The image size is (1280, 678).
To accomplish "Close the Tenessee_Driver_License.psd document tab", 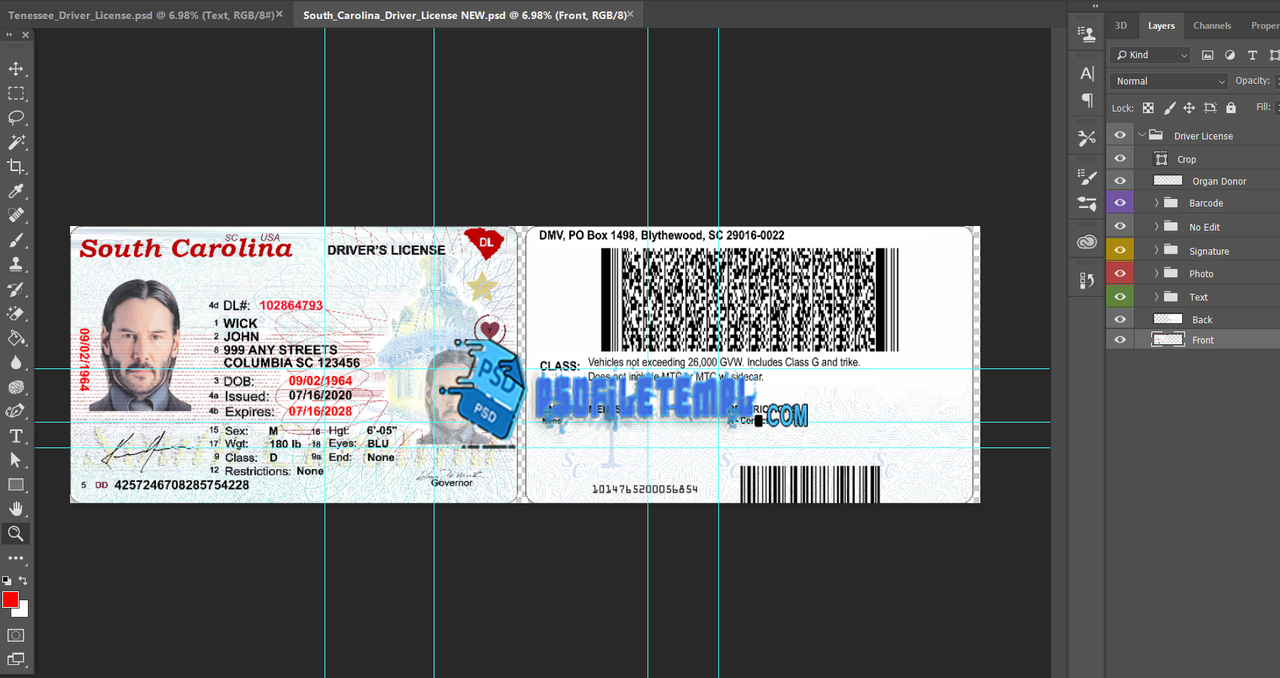I will coord(279,14).
